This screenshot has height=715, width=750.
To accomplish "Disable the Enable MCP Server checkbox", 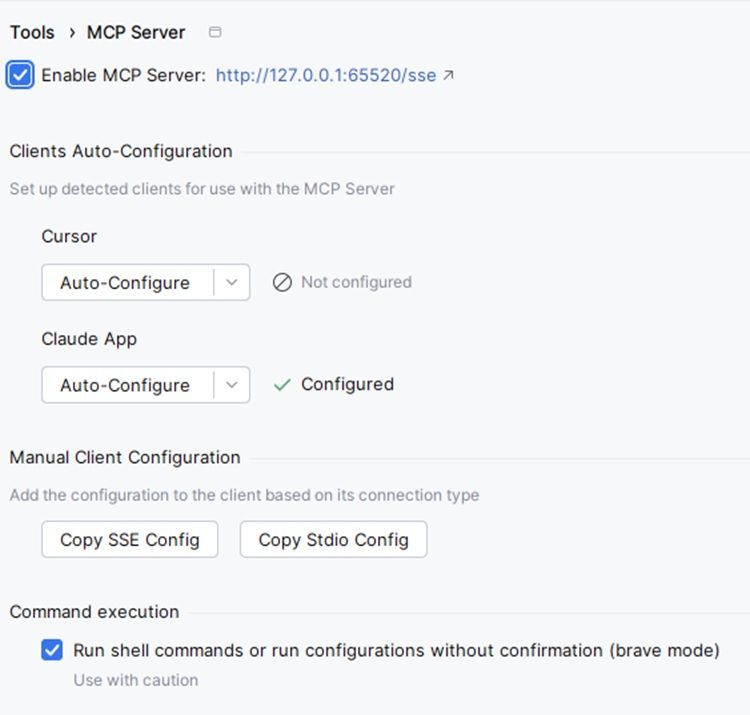I will point(20,75).
